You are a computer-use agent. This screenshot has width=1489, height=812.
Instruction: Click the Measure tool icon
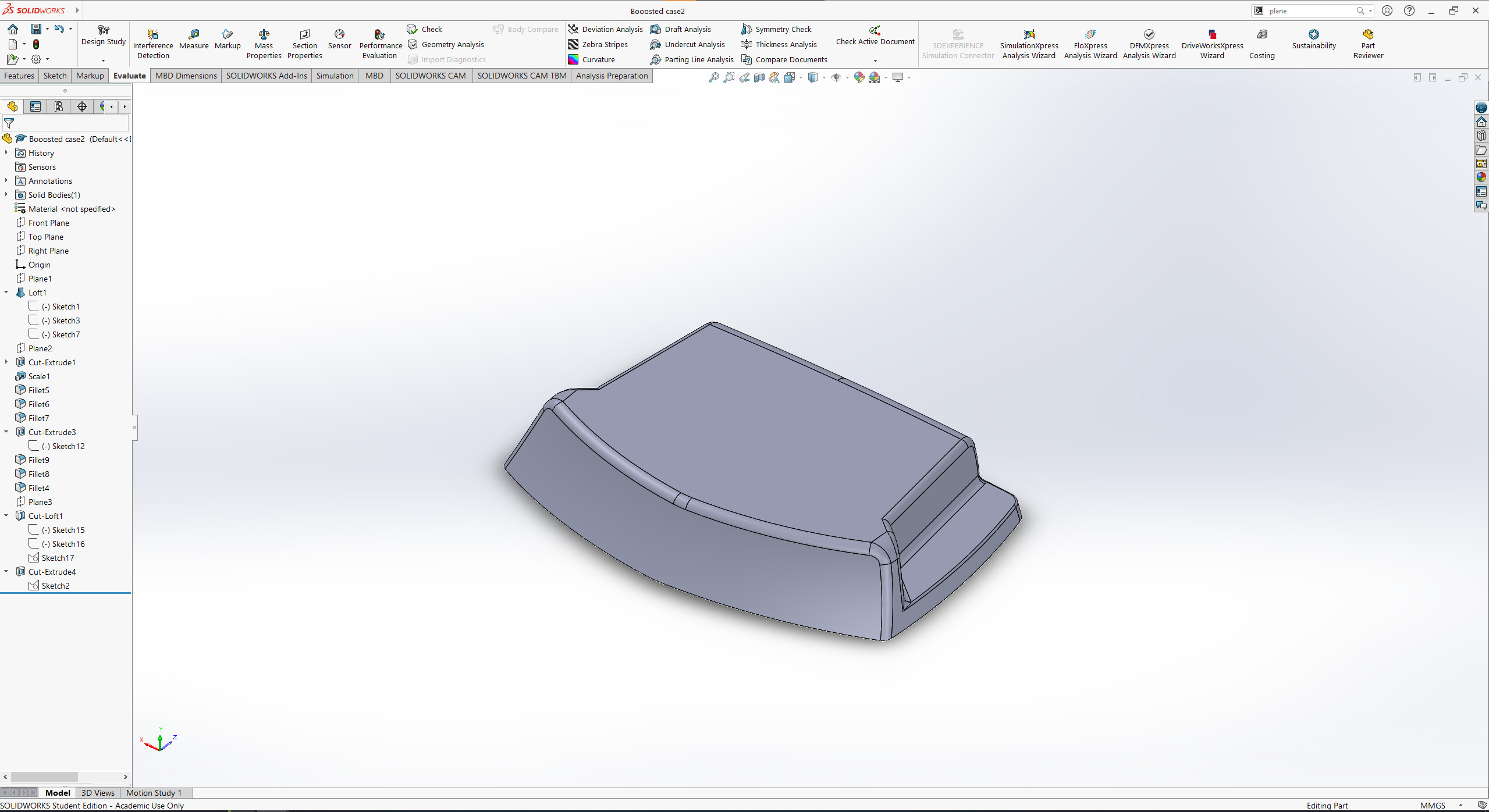[x=194, y=35]
